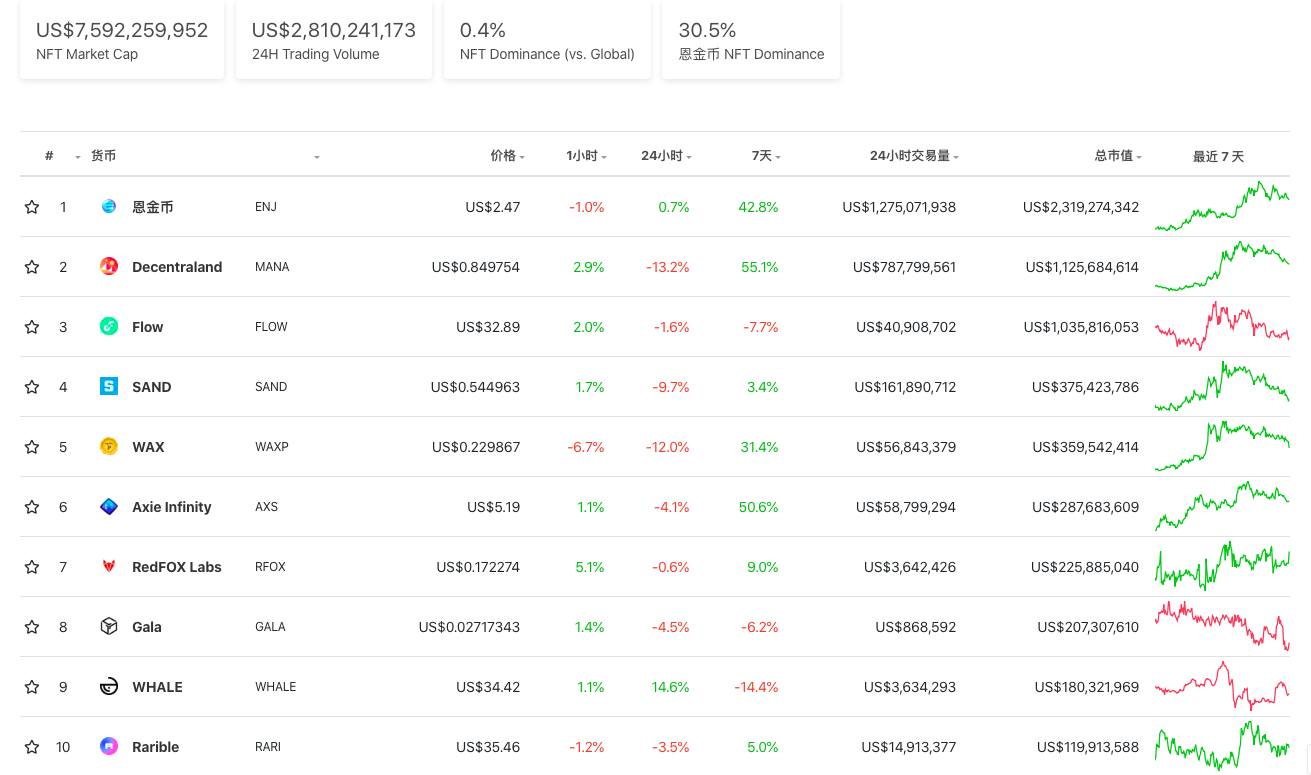Screen dimensions: 1311x775
Task: Open the Rarible coin page
Action: tap(155, 747)
